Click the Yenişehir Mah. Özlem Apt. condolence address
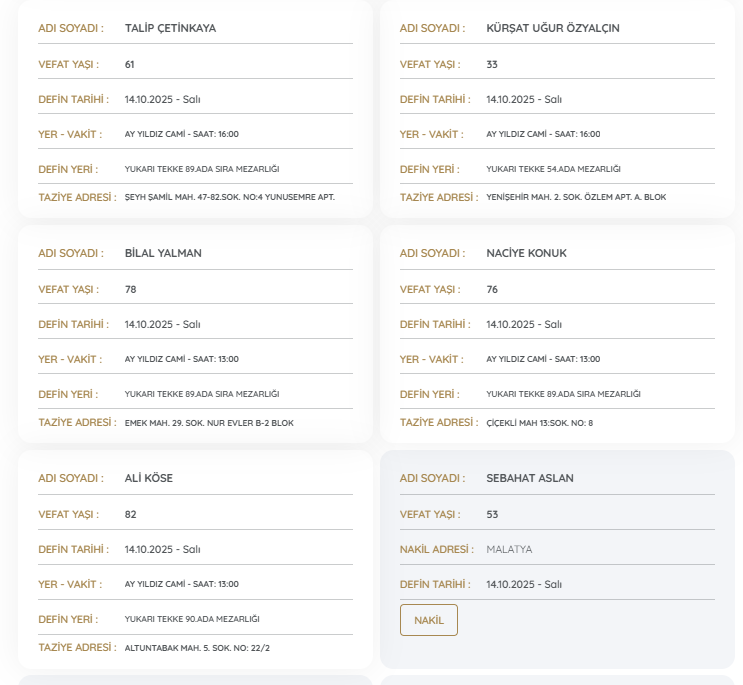Screen dimensions: 743x685 tap(575, 197)
